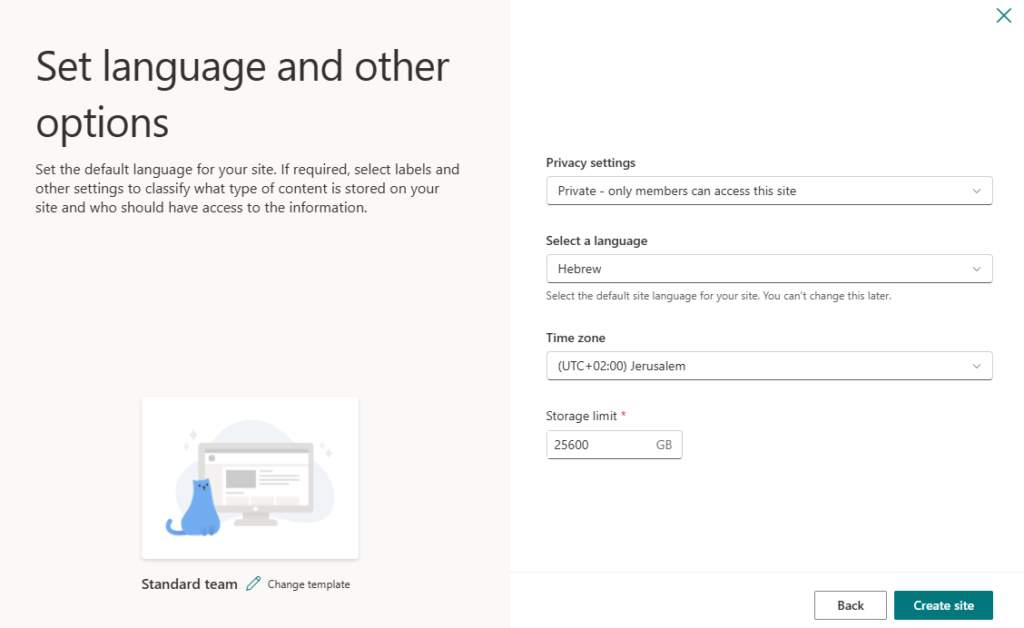
Task: Click the pencil icon beside Standard team
Action: click(x=253, y=584)
